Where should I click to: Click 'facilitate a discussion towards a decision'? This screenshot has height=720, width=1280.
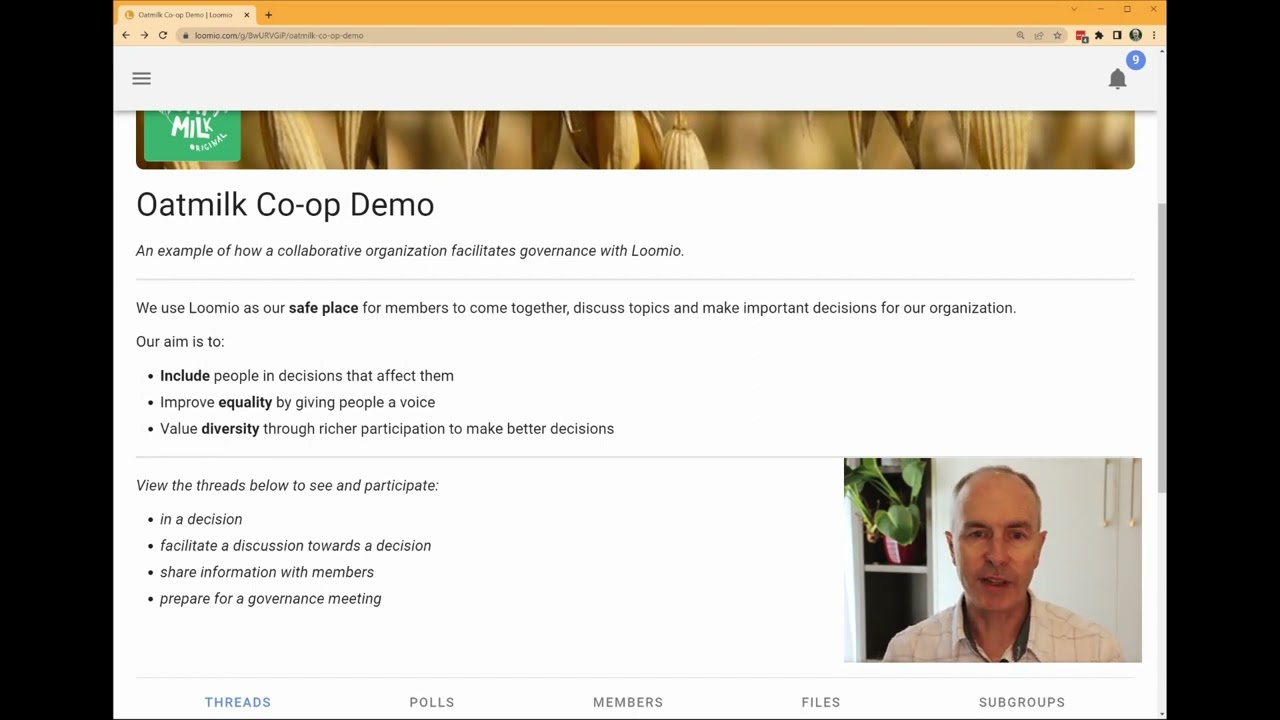click(x=296, y=546)
